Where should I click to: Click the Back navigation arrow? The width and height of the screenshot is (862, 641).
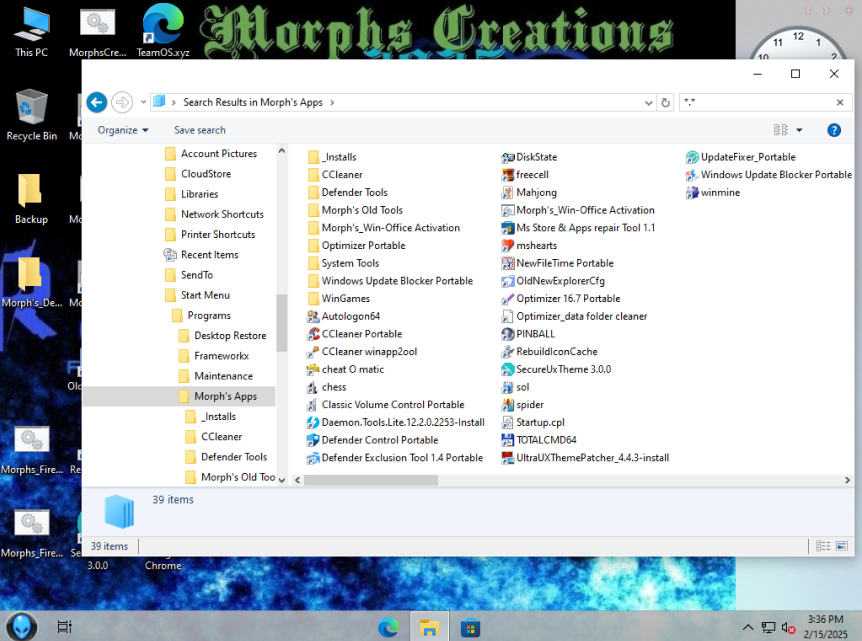pyautogui.click(x=97, y=102)
